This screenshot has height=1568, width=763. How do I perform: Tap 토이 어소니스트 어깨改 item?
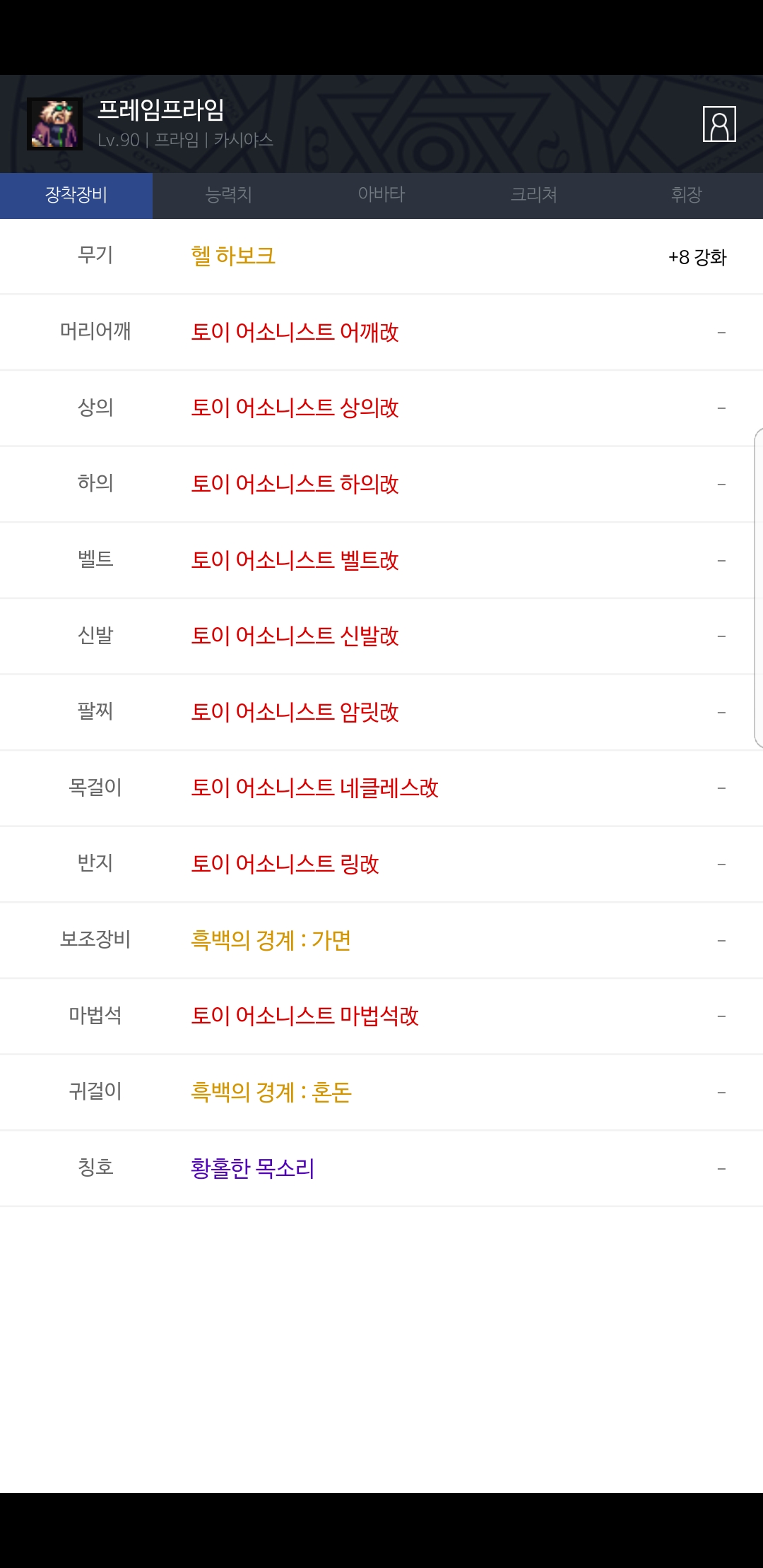[x=295, y=332]
